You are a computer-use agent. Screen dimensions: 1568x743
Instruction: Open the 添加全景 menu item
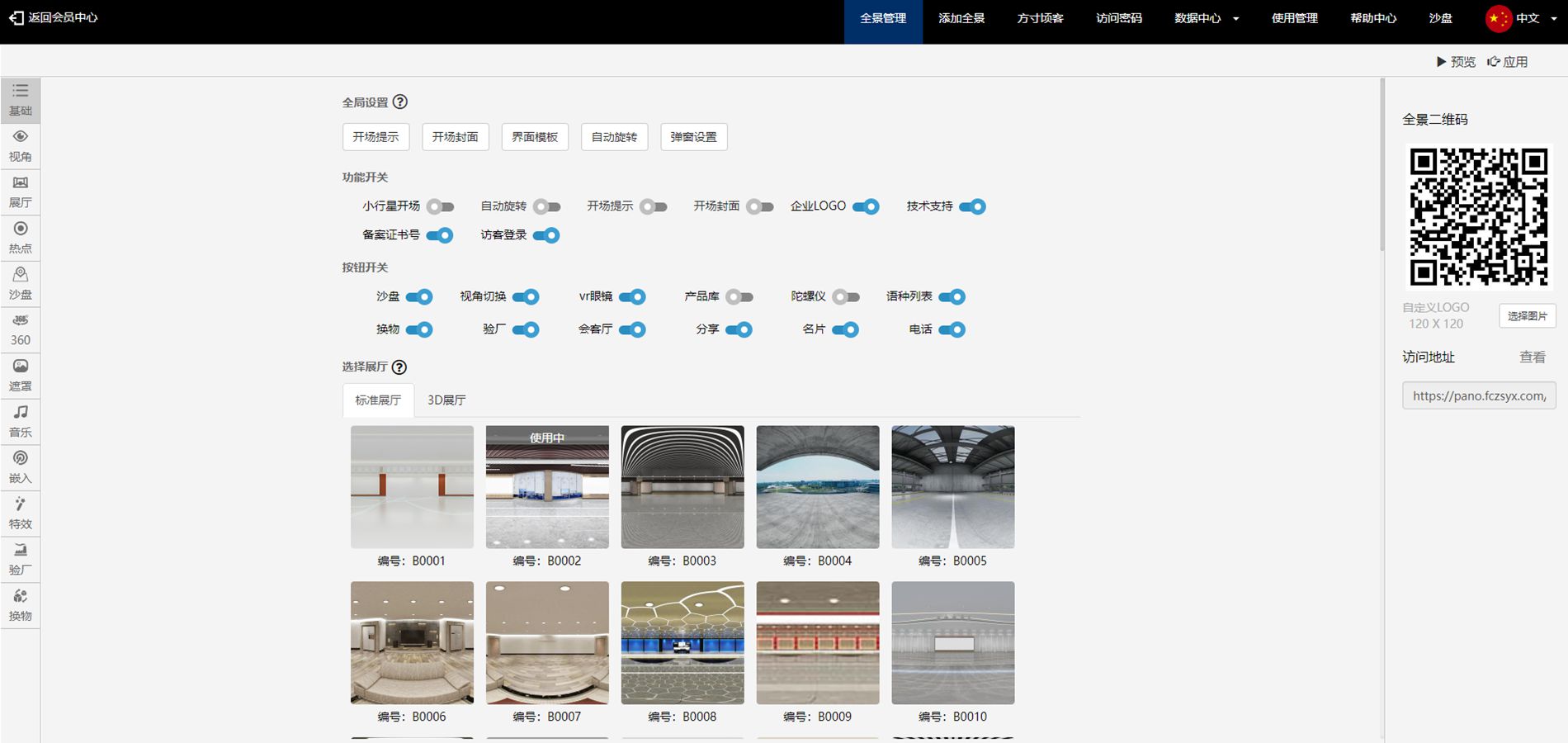point(961,18)
